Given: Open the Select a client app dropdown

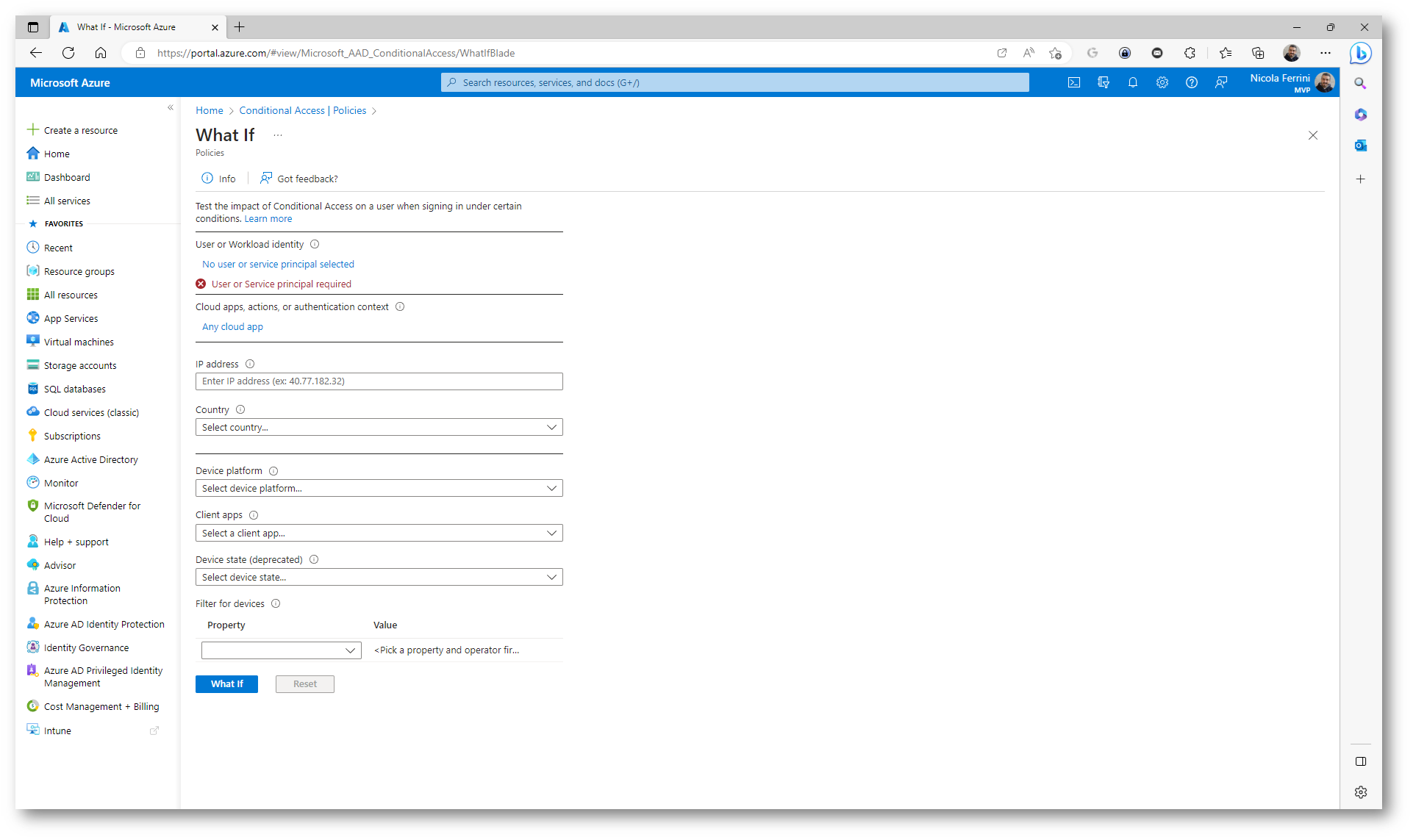Looking at the screenshot, I should pos(379,533).
